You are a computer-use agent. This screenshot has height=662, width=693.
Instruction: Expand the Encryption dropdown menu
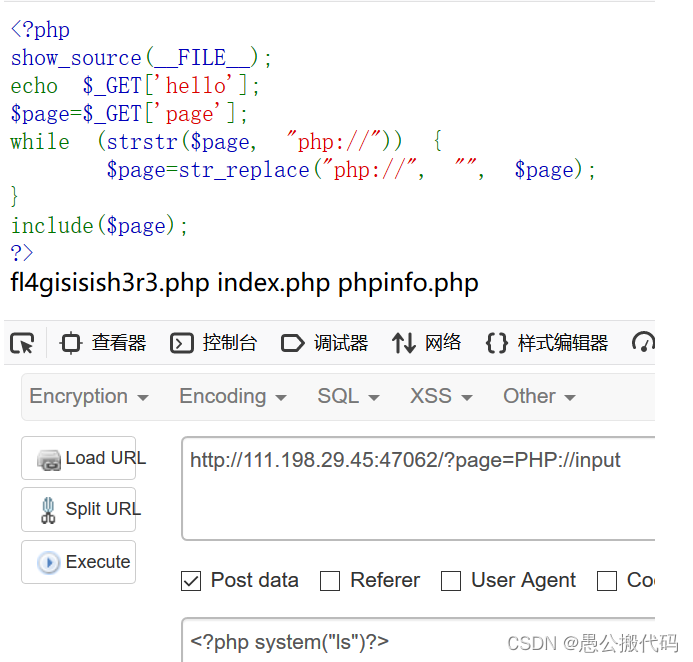tap(89, 396)
